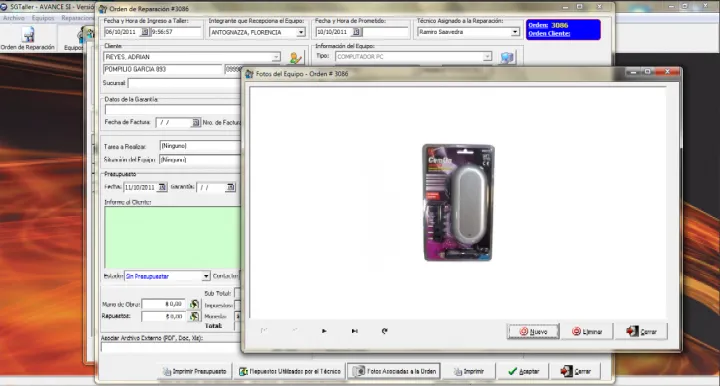Viewport: 720px width, 386px height.
Task: Open calendar for Fecha de Prometido
Action: pyautogui.click(x=356, y=32)
